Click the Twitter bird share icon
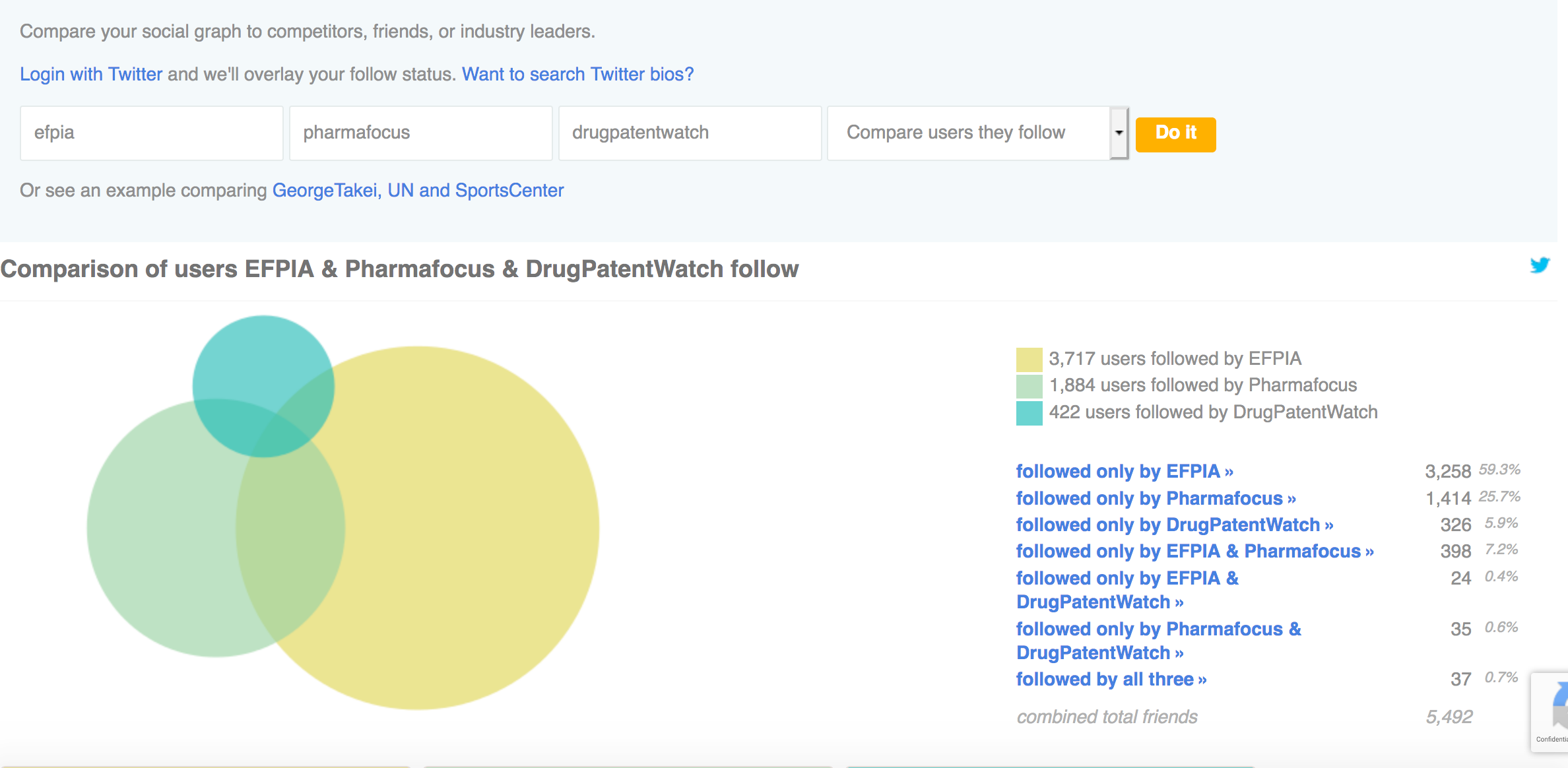 coord(1539,265)
